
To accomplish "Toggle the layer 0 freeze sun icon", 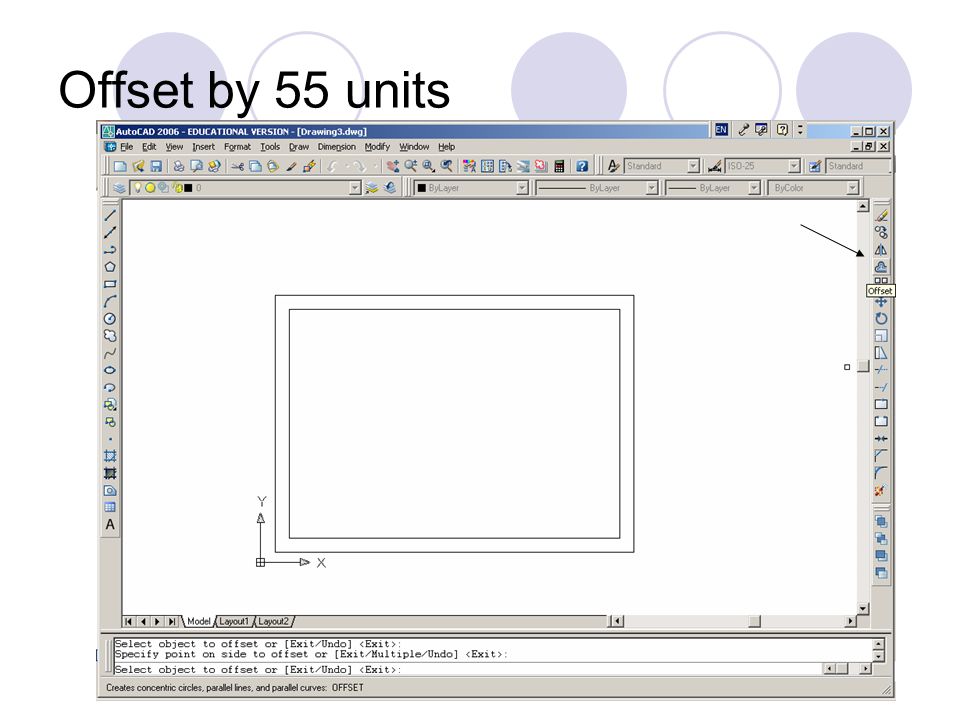I will [x=150, y=188].
